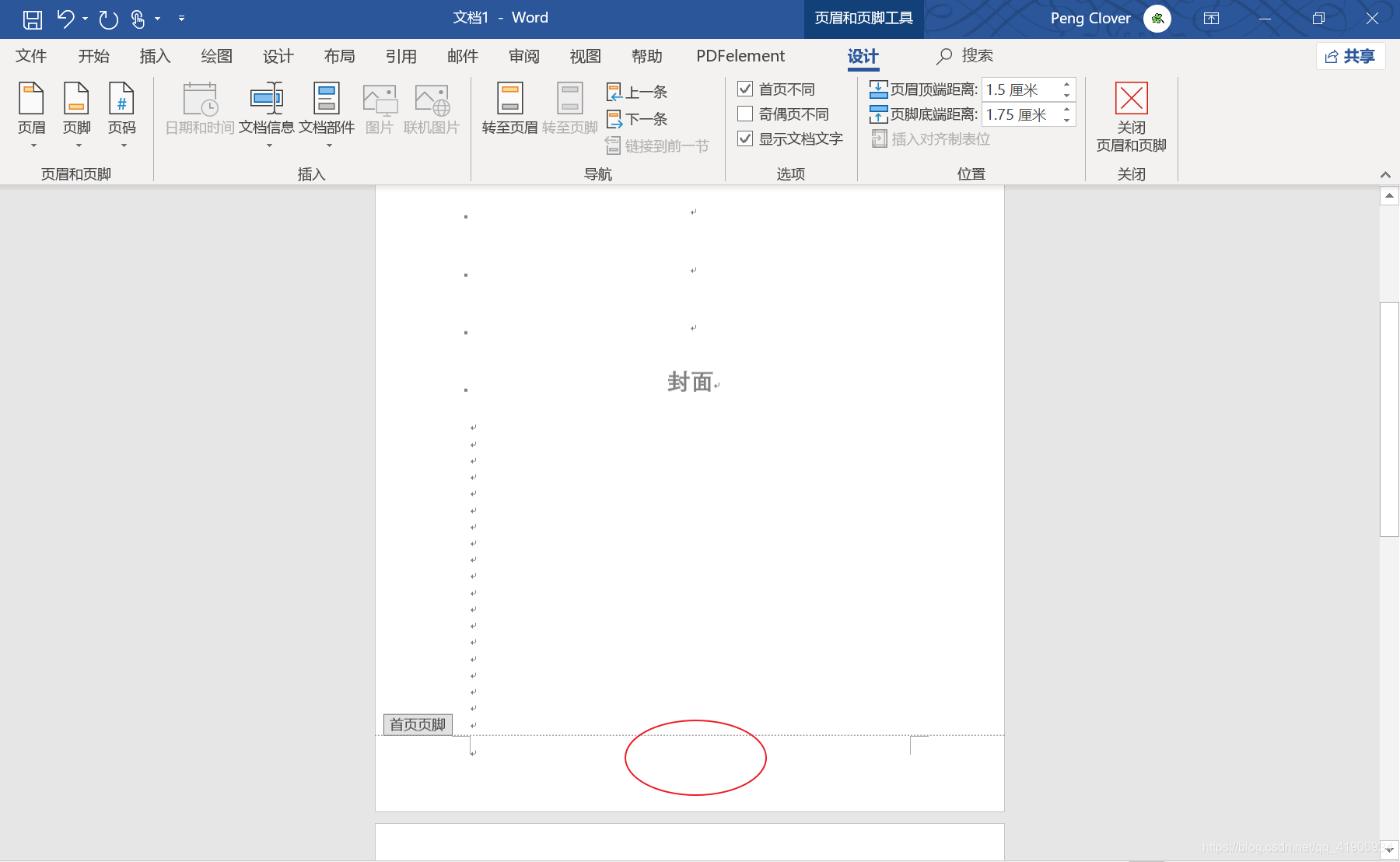Undo the last action
Screen dimensions: 1400x862
point(66,19)
